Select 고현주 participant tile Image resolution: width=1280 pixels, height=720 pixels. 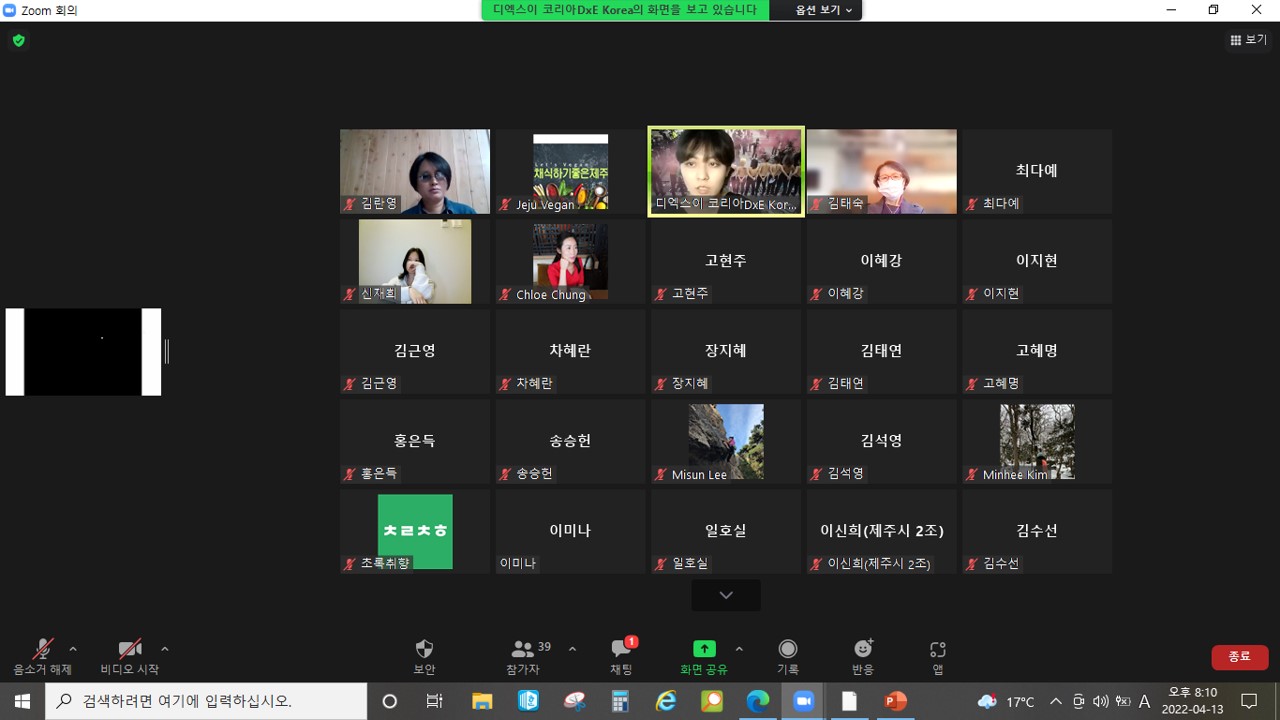coord(726,261)
